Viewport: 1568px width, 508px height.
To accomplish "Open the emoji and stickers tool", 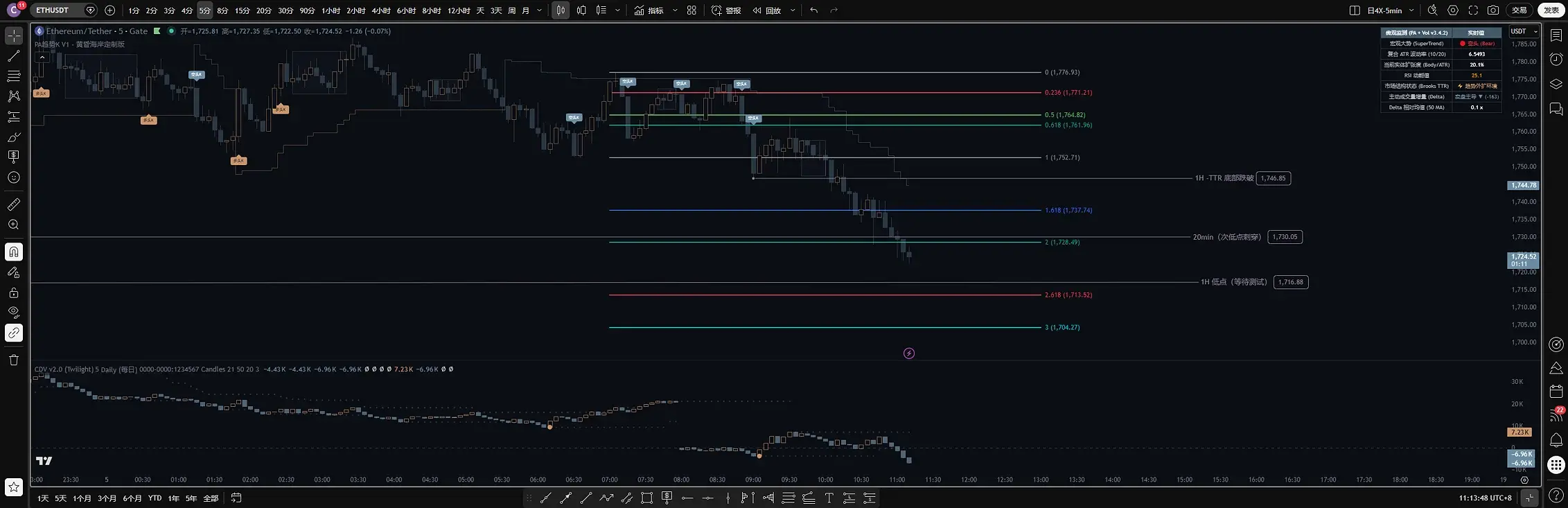I will pos(14,177).
